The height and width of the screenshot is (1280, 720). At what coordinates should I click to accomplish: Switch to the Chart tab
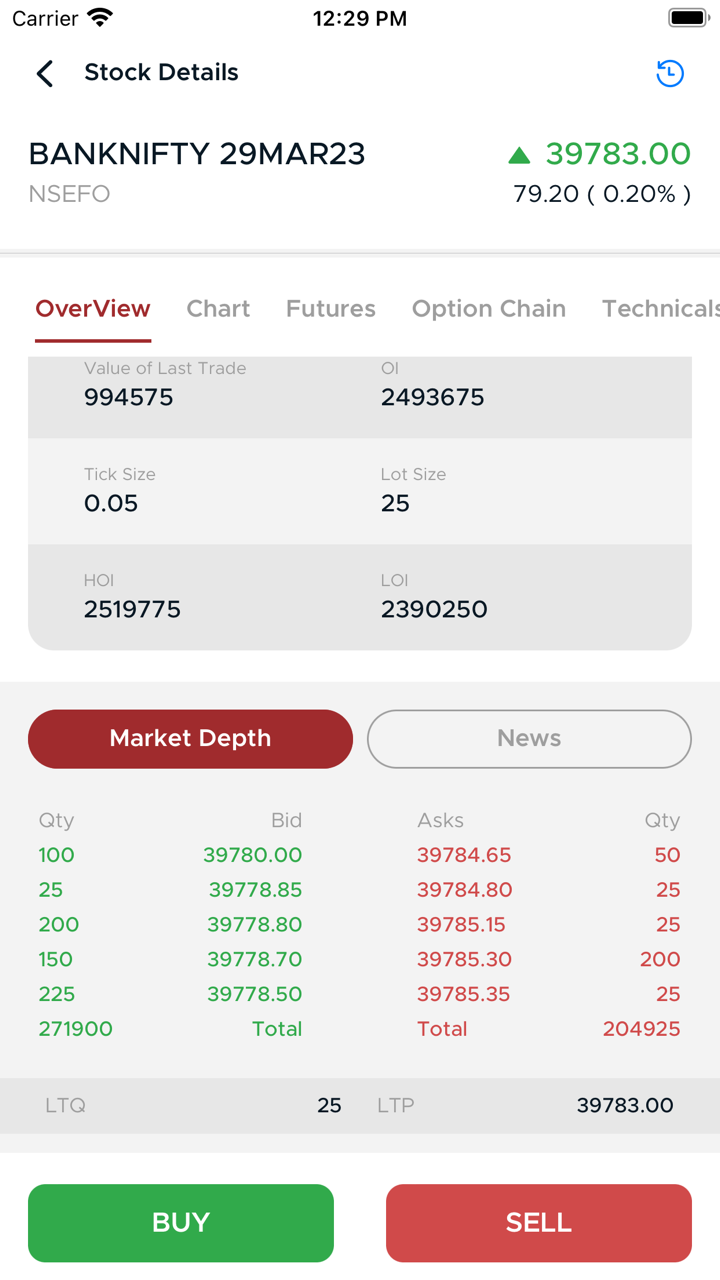(218, 309)
